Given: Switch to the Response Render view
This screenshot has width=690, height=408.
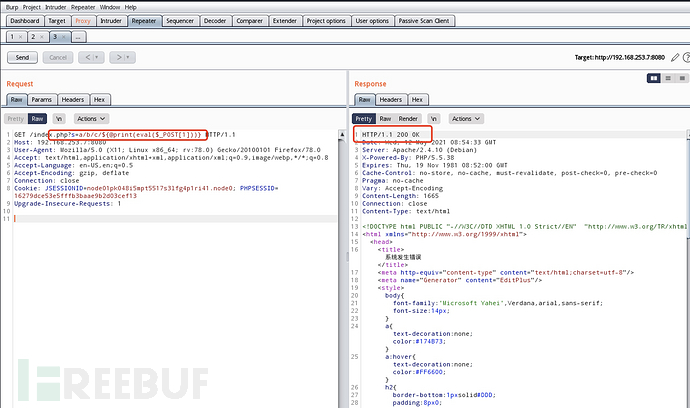Looking at the screenshot, I should click(x=411, y=118).
